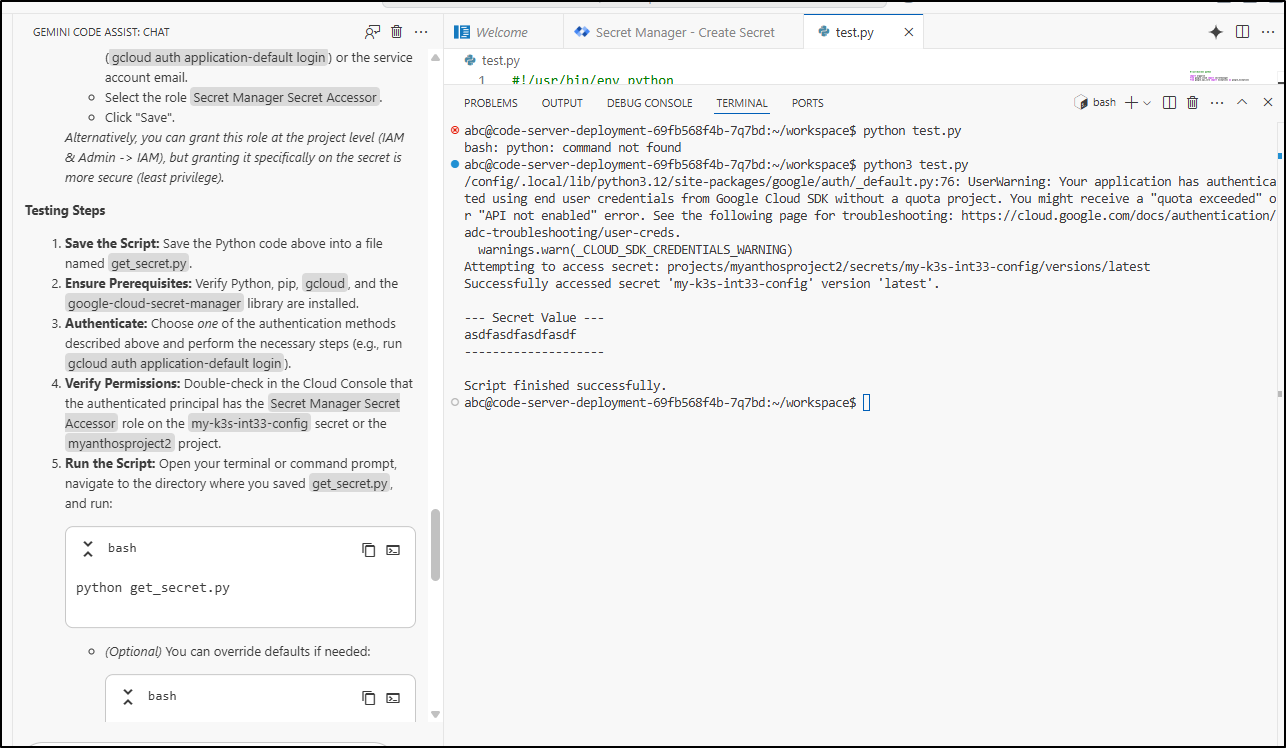Screen dimensions: 1286x748
Task: Maximize the terminal panel with the chevron
Action: click(x=1242, y=102)
